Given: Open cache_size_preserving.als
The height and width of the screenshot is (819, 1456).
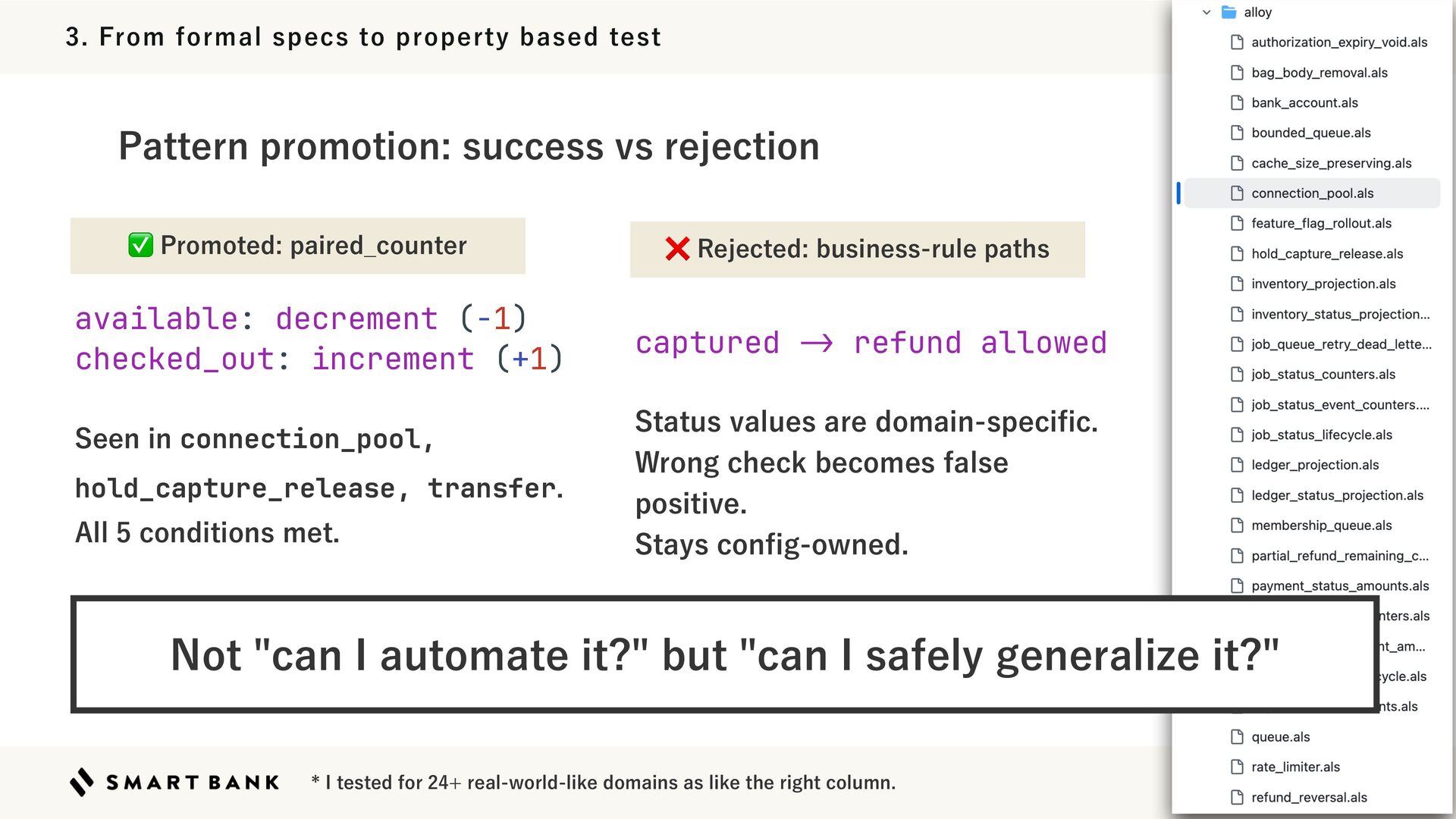Looking at the screenshot, I should click(1331, 163).
